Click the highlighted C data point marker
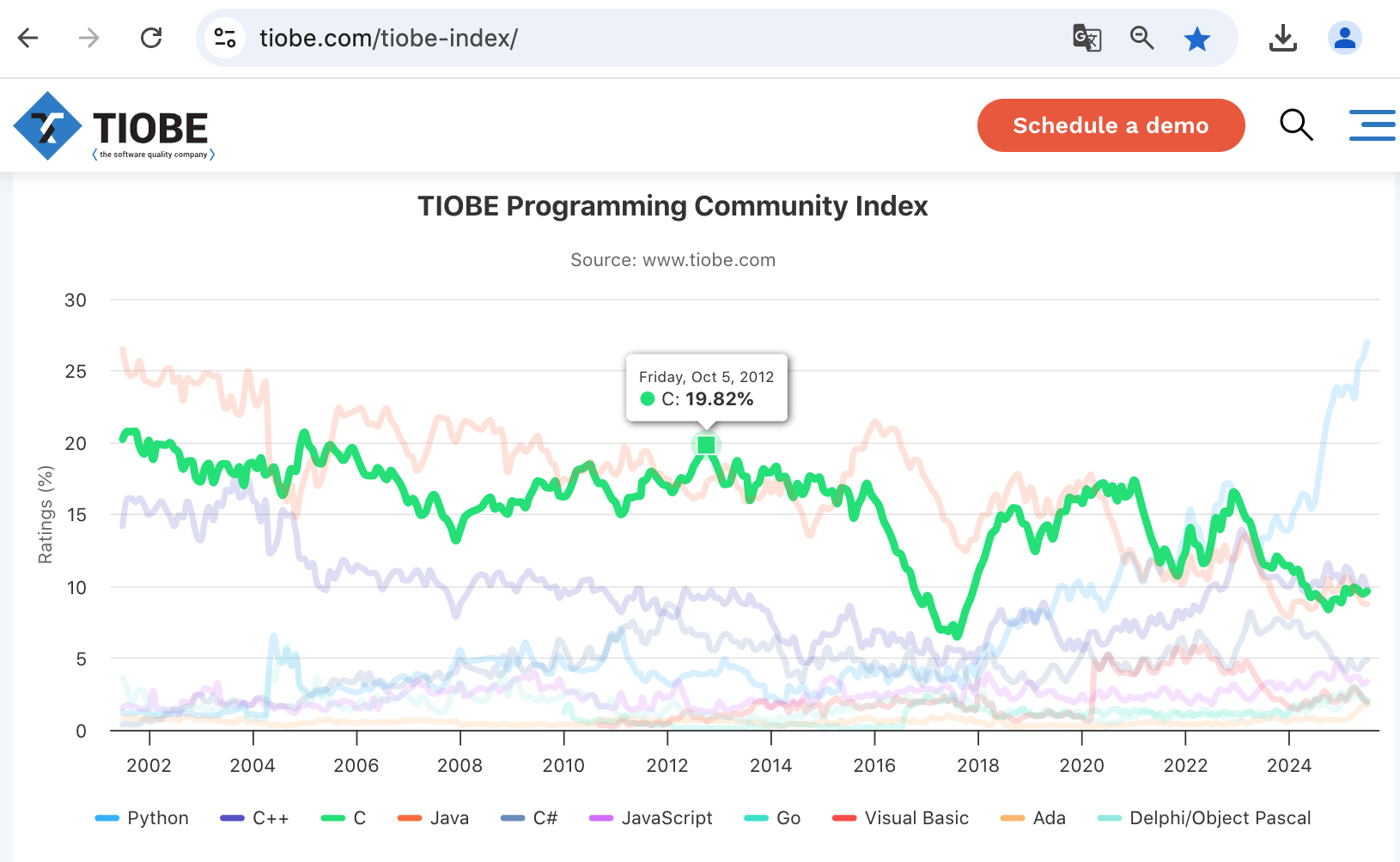 click(706, 445)
